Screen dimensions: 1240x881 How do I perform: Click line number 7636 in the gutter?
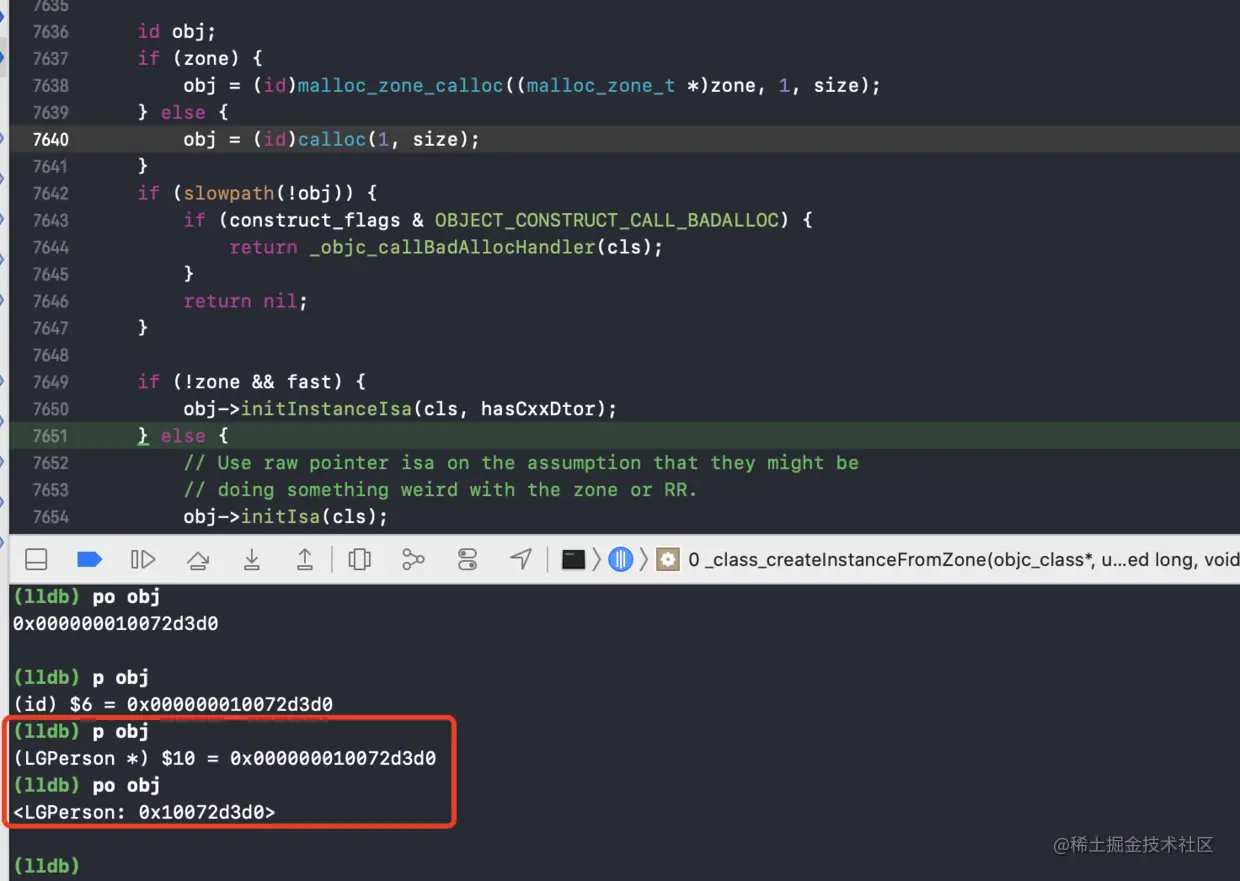50,31
